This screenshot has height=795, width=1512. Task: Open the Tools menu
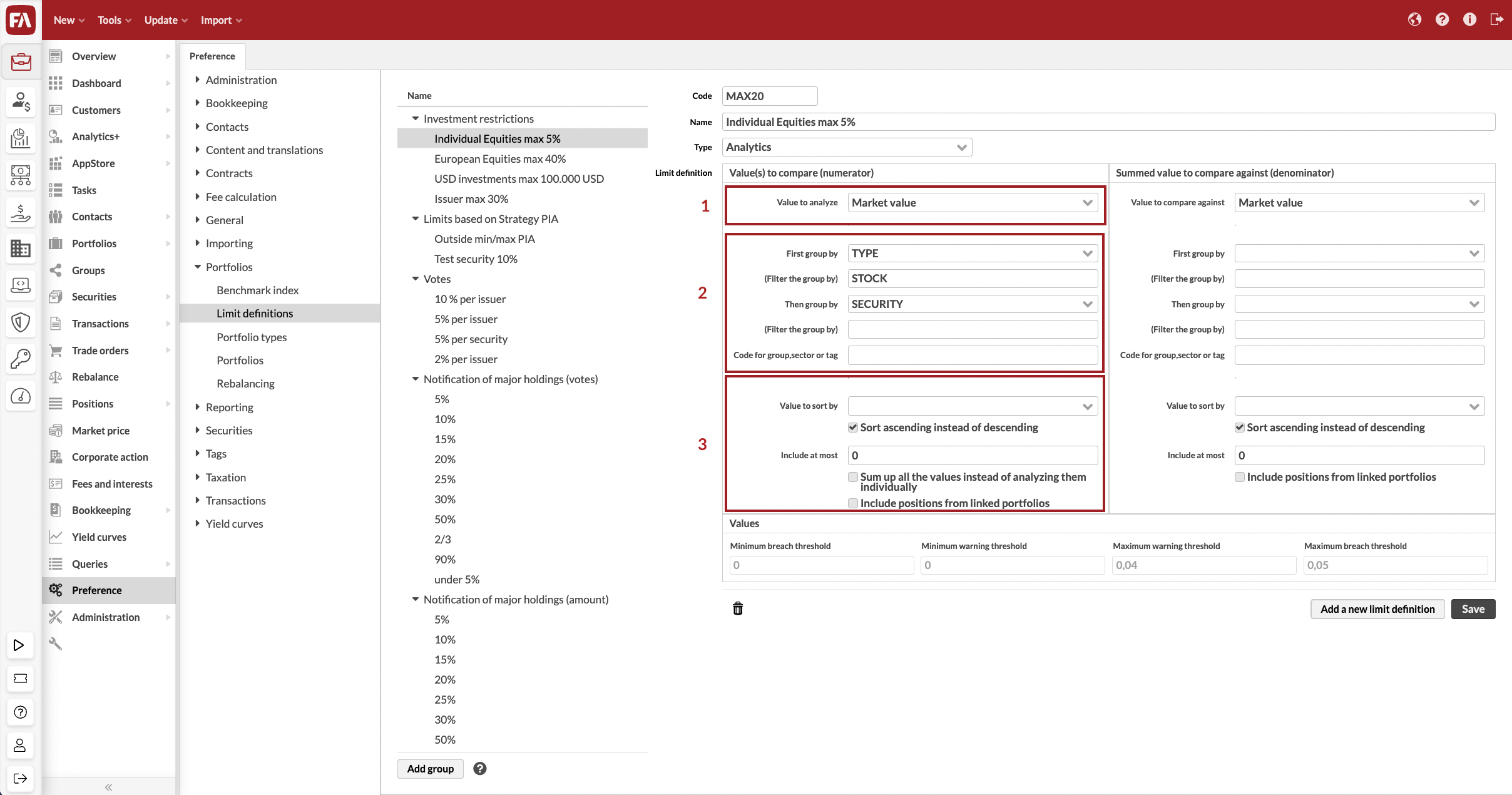click(x=115, y=20)
